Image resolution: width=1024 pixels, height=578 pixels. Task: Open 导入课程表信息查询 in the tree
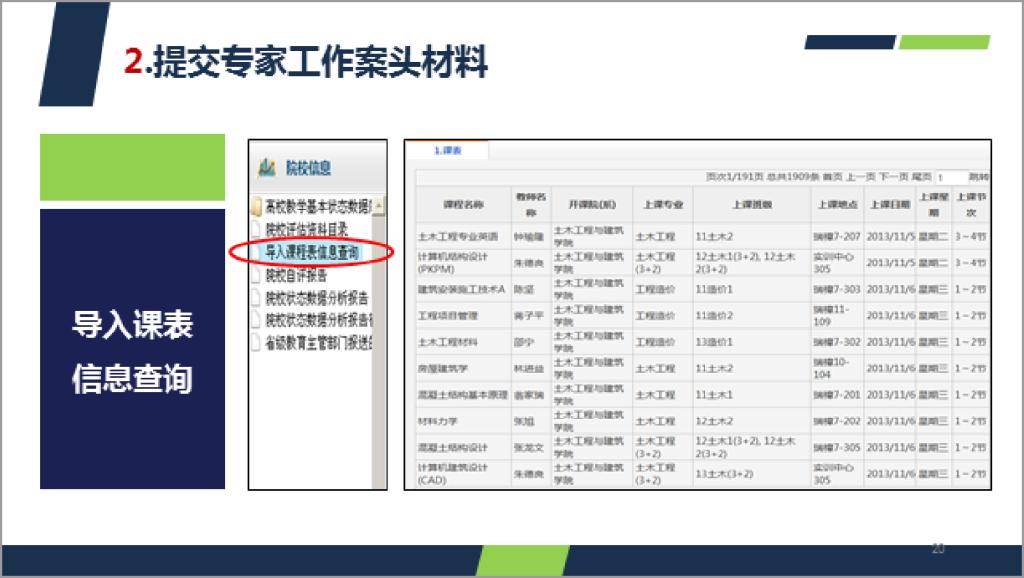pyautogui.click(x=312, y=252)
